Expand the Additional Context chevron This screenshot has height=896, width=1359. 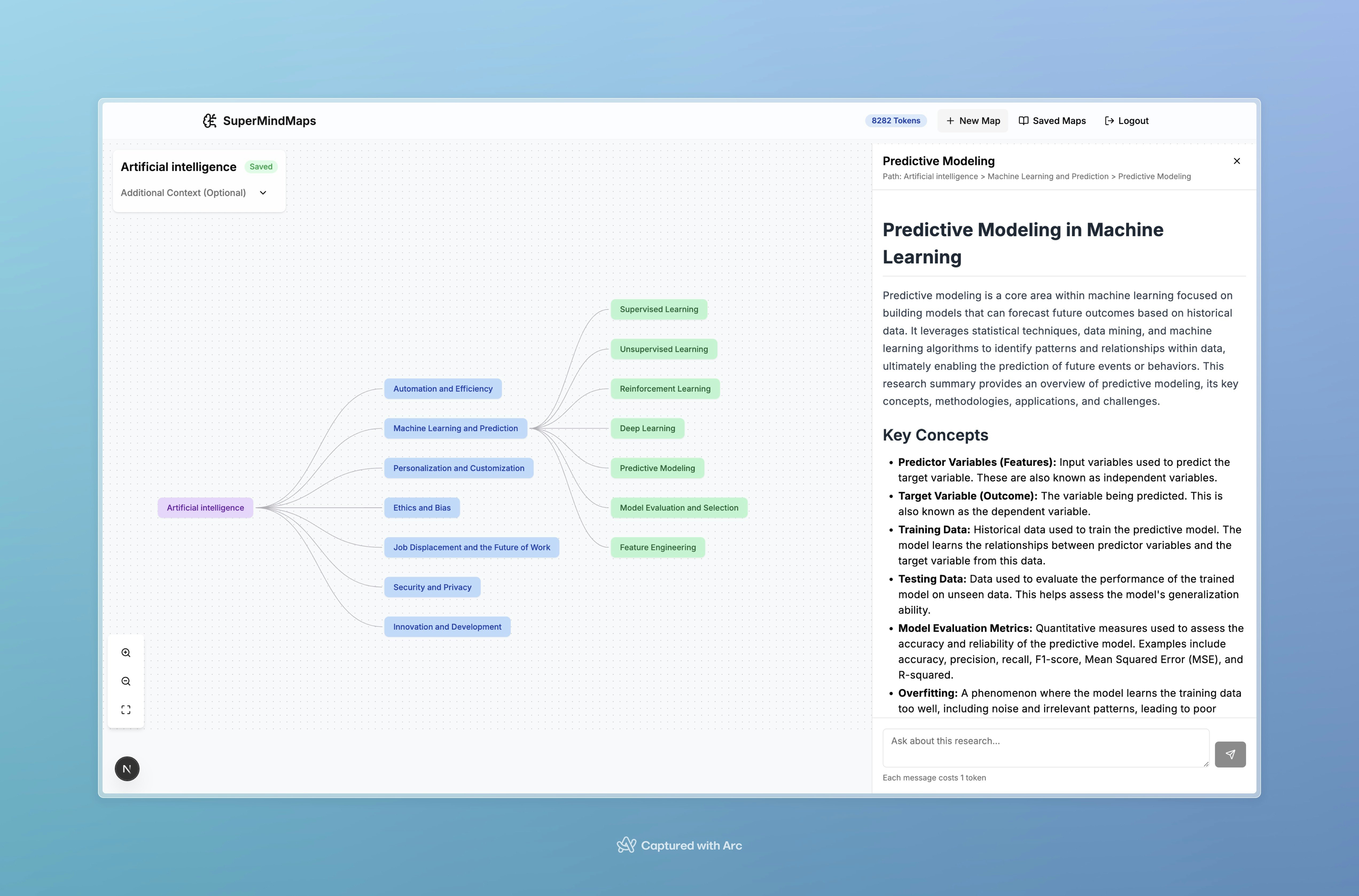pos(263,193)
